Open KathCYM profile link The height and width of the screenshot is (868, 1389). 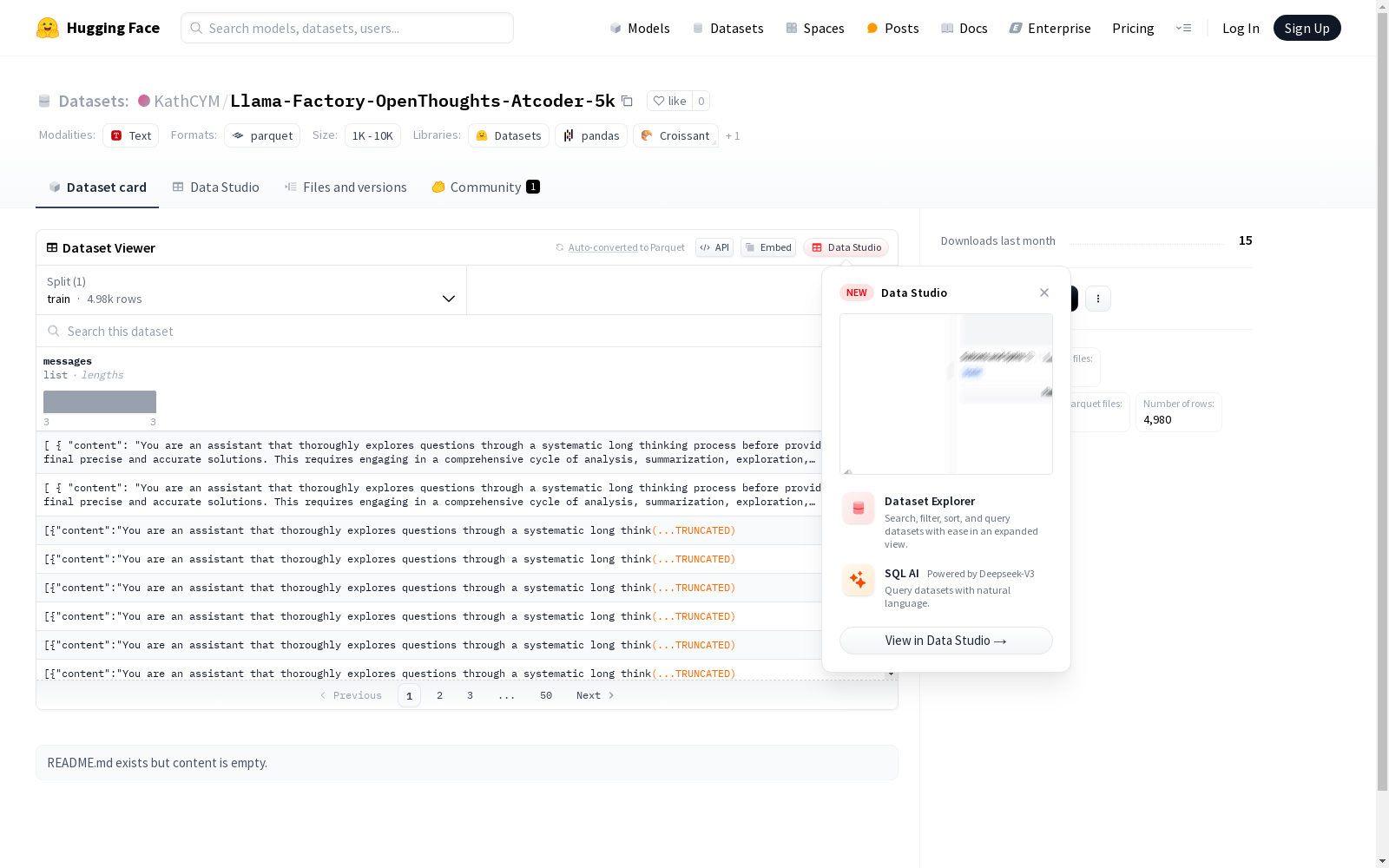pyautogui.click(x=187, y=101)
